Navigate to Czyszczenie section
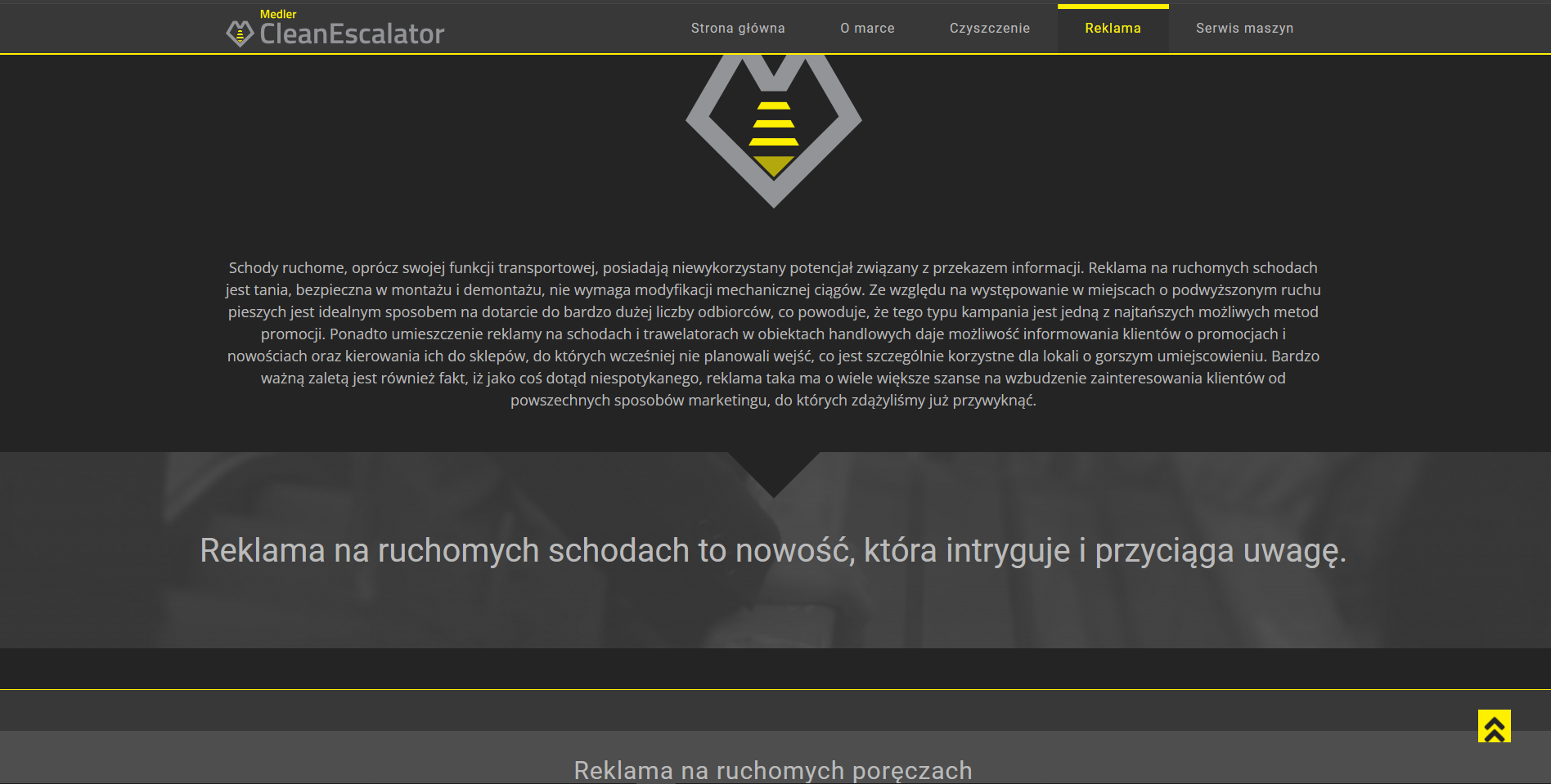Screen dimensions: 1551x784 (x=989, y=29)
